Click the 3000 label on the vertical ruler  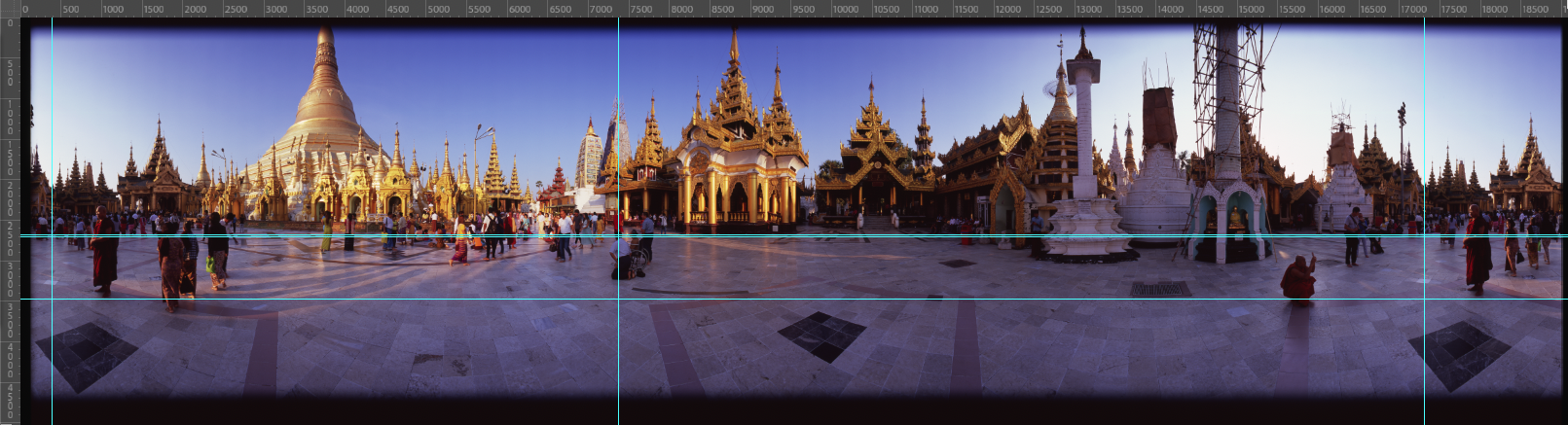(x=10, y=278)
